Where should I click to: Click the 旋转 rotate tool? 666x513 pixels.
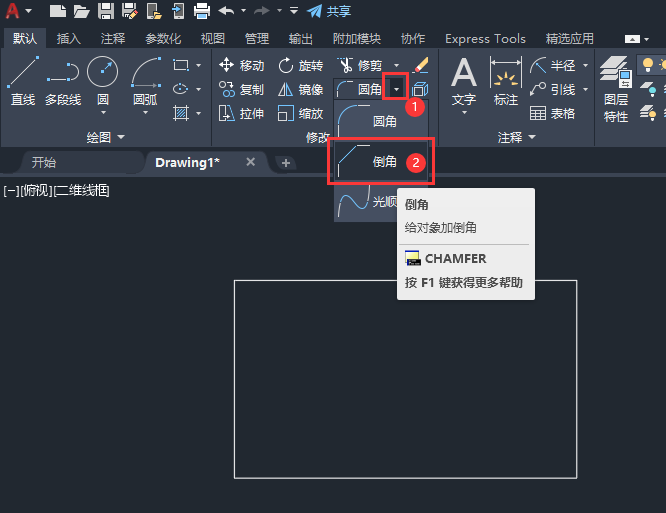(x=301, y=65)
